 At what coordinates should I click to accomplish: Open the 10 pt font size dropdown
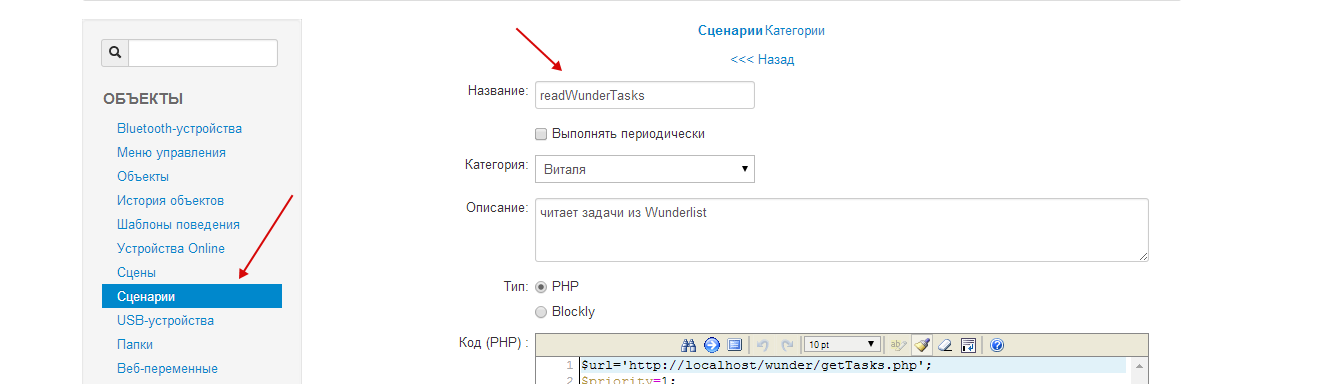[843, 345]
